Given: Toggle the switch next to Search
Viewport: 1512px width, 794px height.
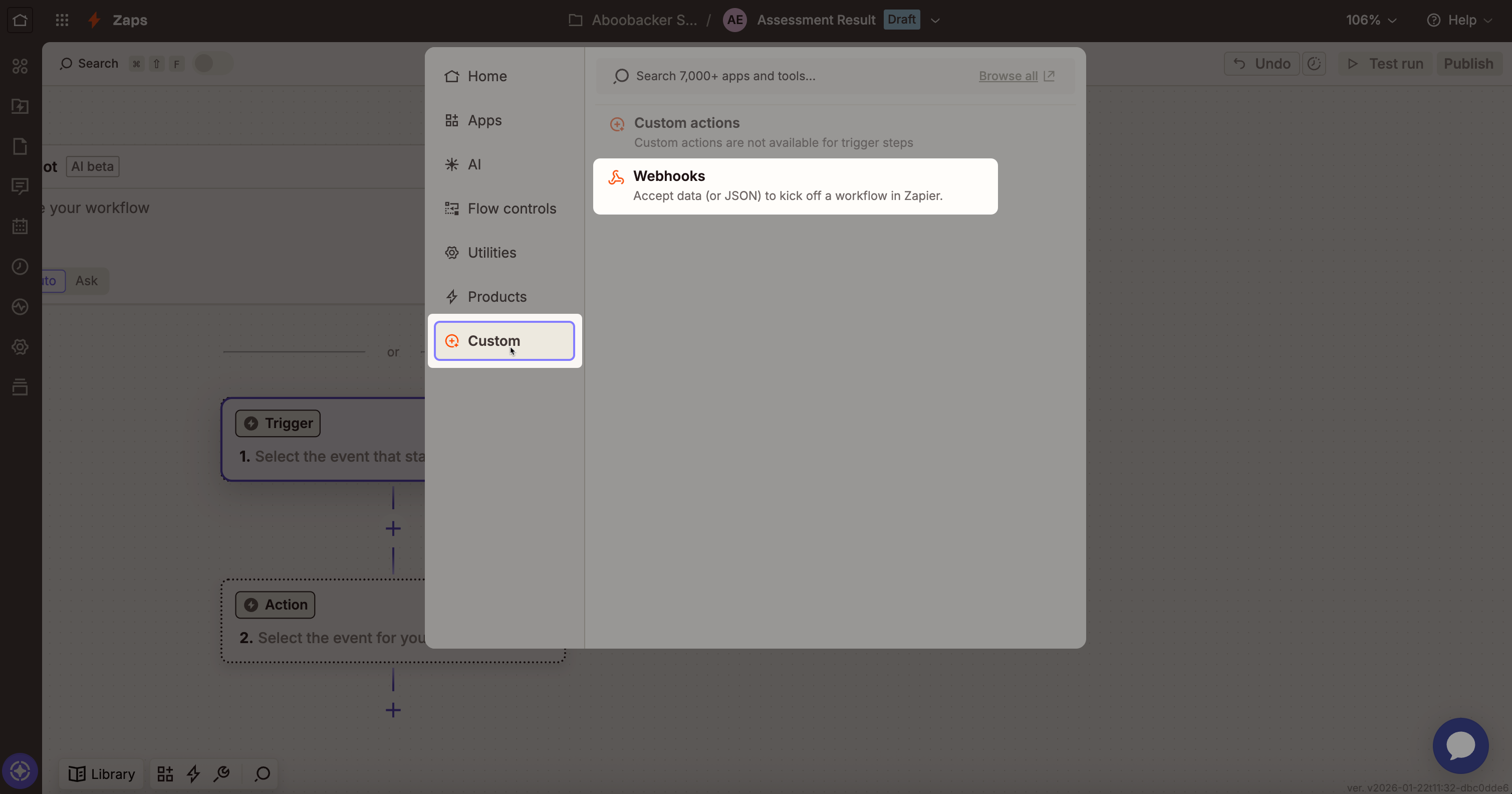Looking at the screenshot, I should pos(212,64).
